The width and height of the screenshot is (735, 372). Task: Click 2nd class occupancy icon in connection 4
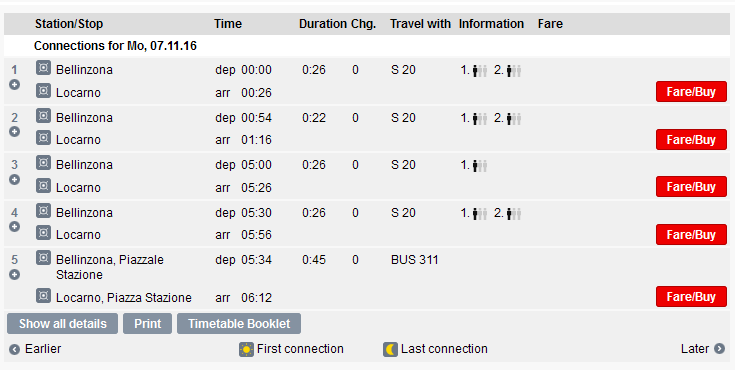coord(513,214)
